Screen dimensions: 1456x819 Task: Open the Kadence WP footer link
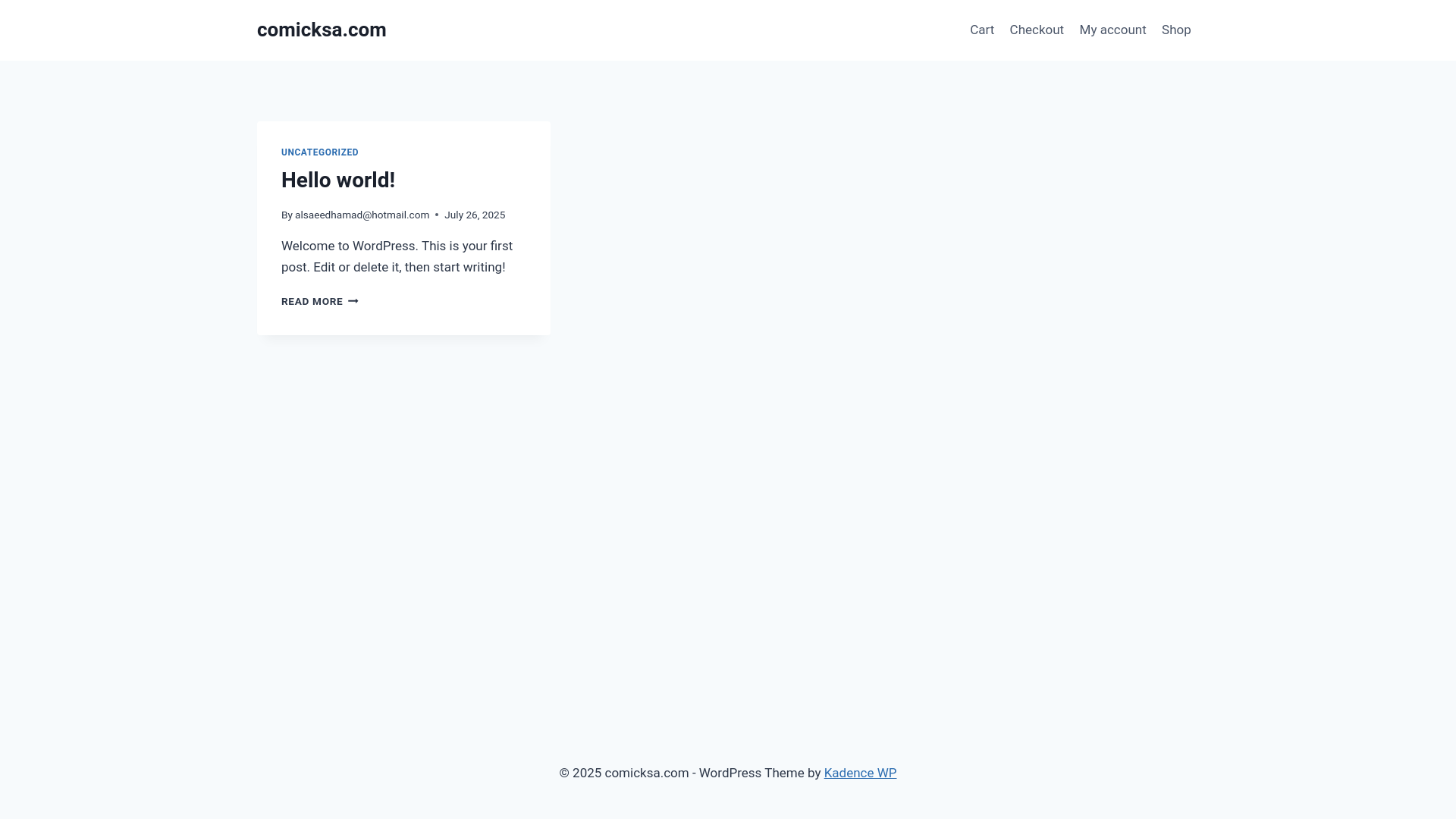tap(860, 773)
